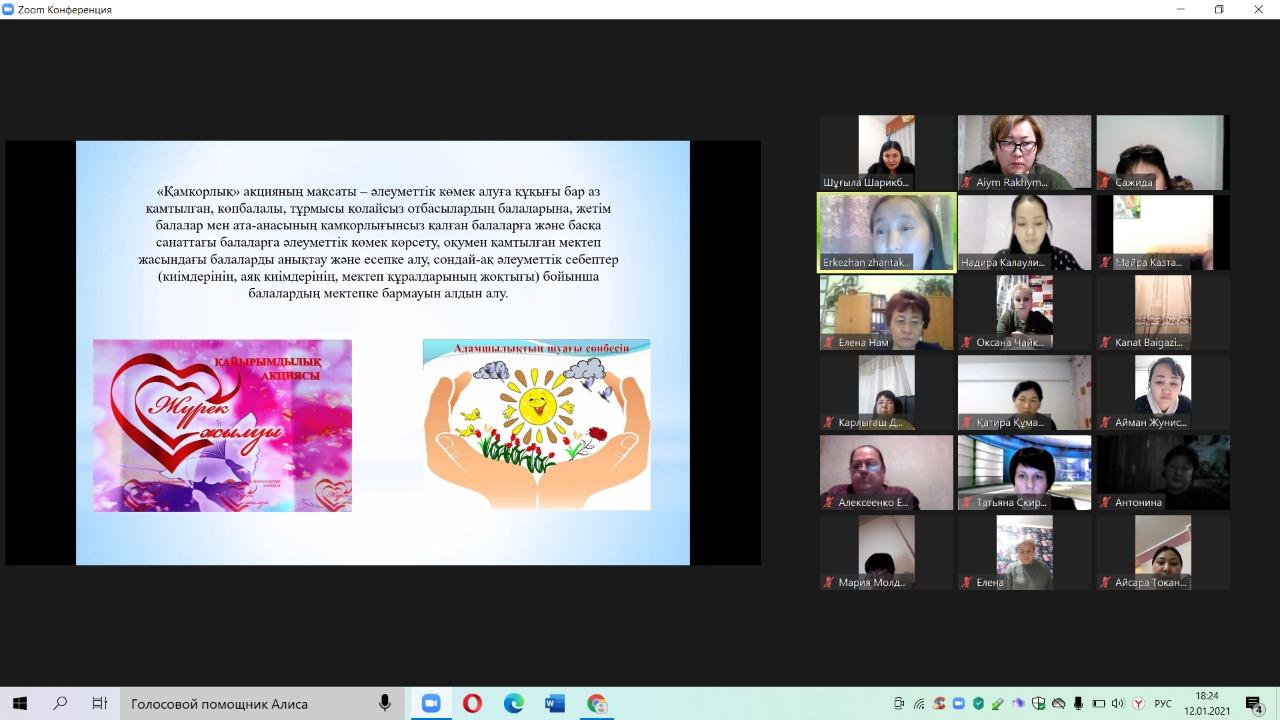Viewport: 1280px width, 720px height.
Task: Click the Alice voice assistant microphone
Action: tap(385, 704)
